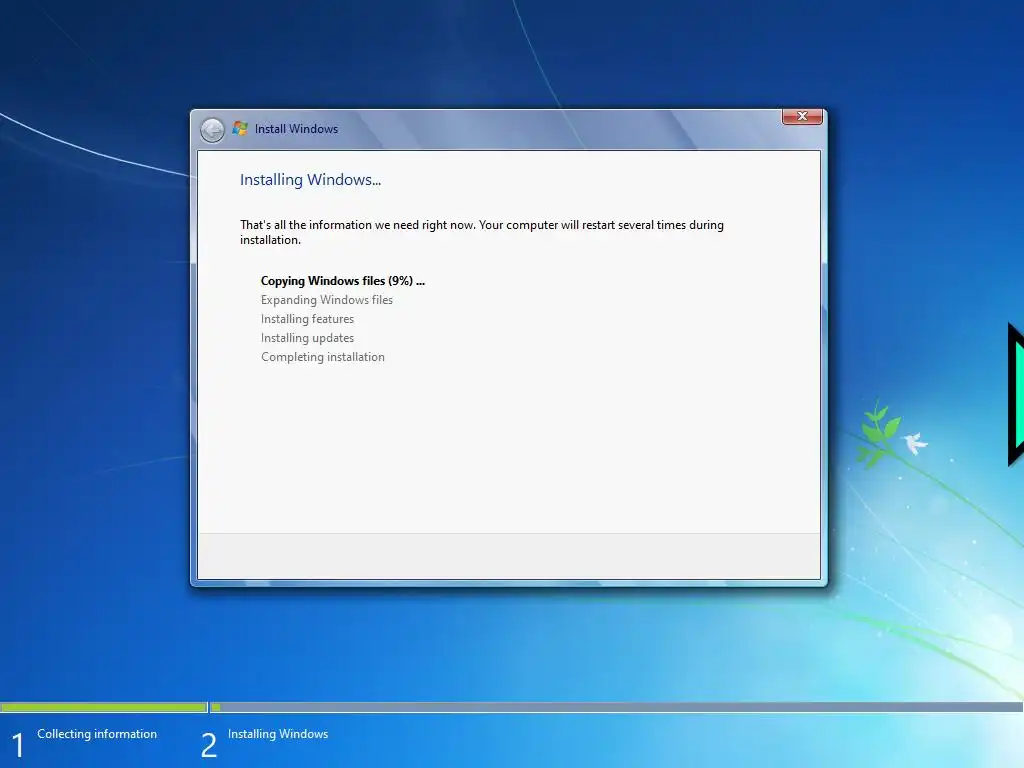This screenshot has width=1024, height=768.
Task: Click the green Collecting information progress bar
Action: click(x=104, y=707)
